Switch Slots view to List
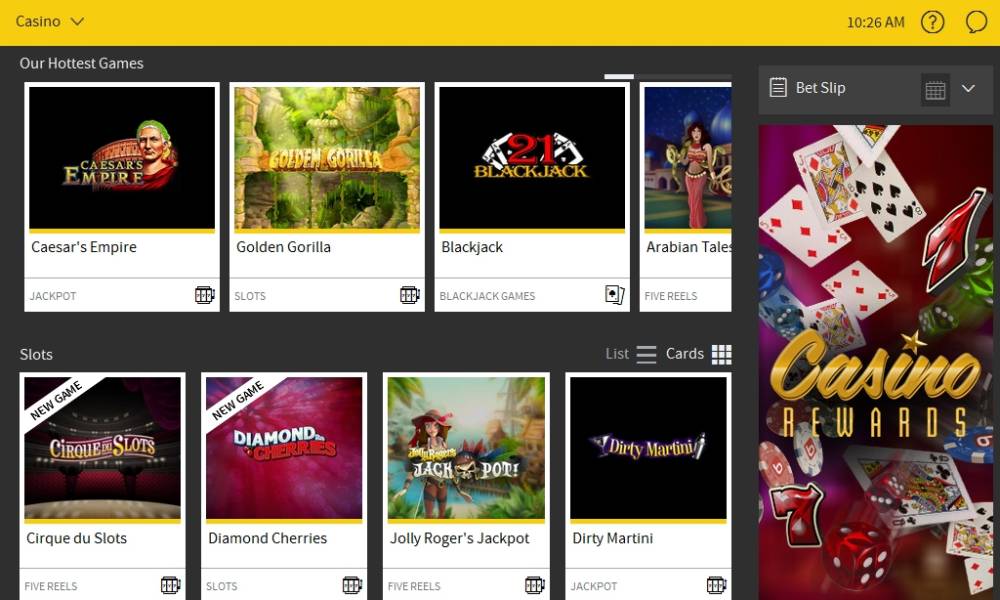The image size is (1000, 600). pos(631,354)
